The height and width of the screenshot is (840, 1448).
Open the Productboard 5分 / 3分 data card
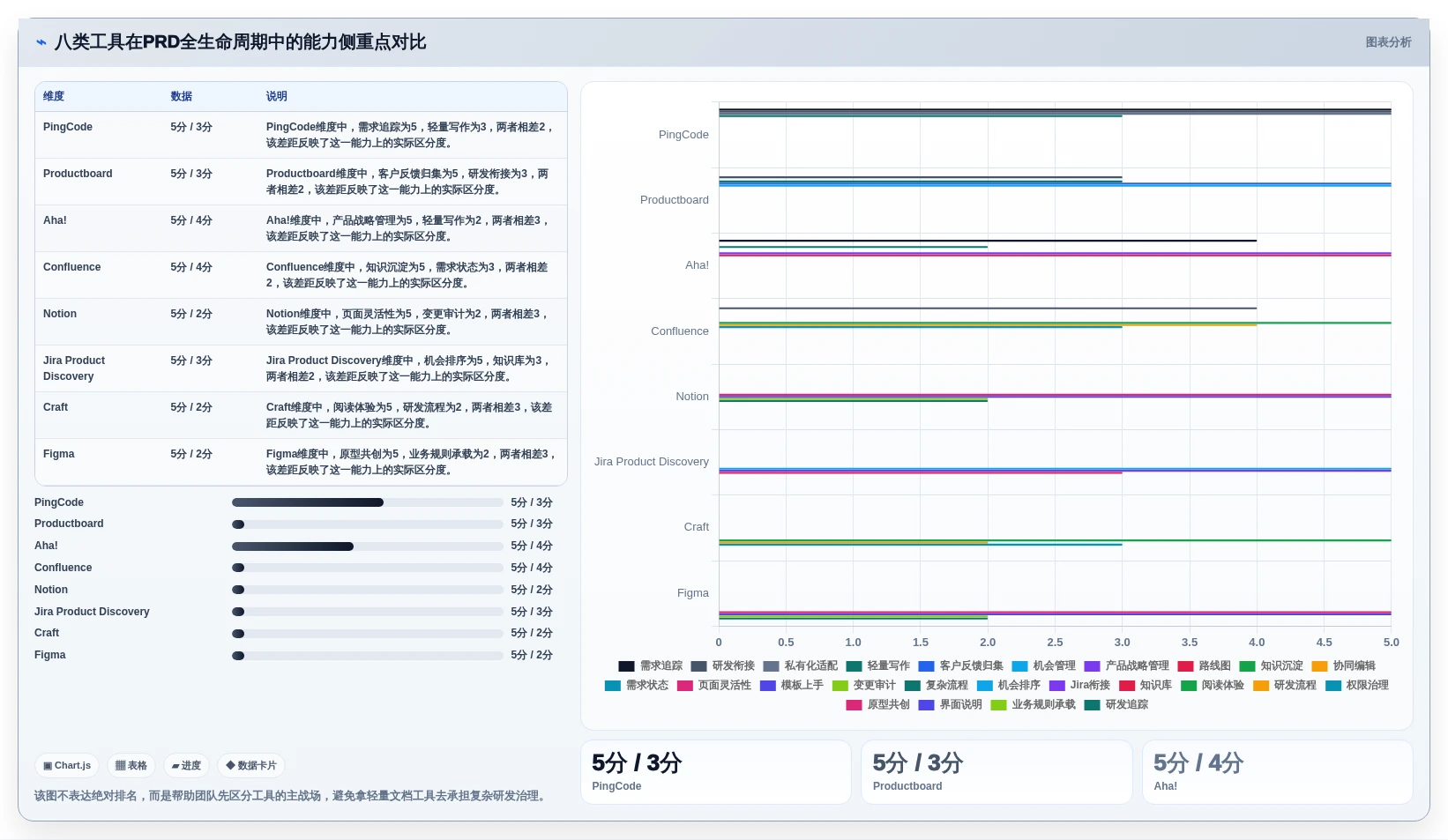[x=996, y=772]
